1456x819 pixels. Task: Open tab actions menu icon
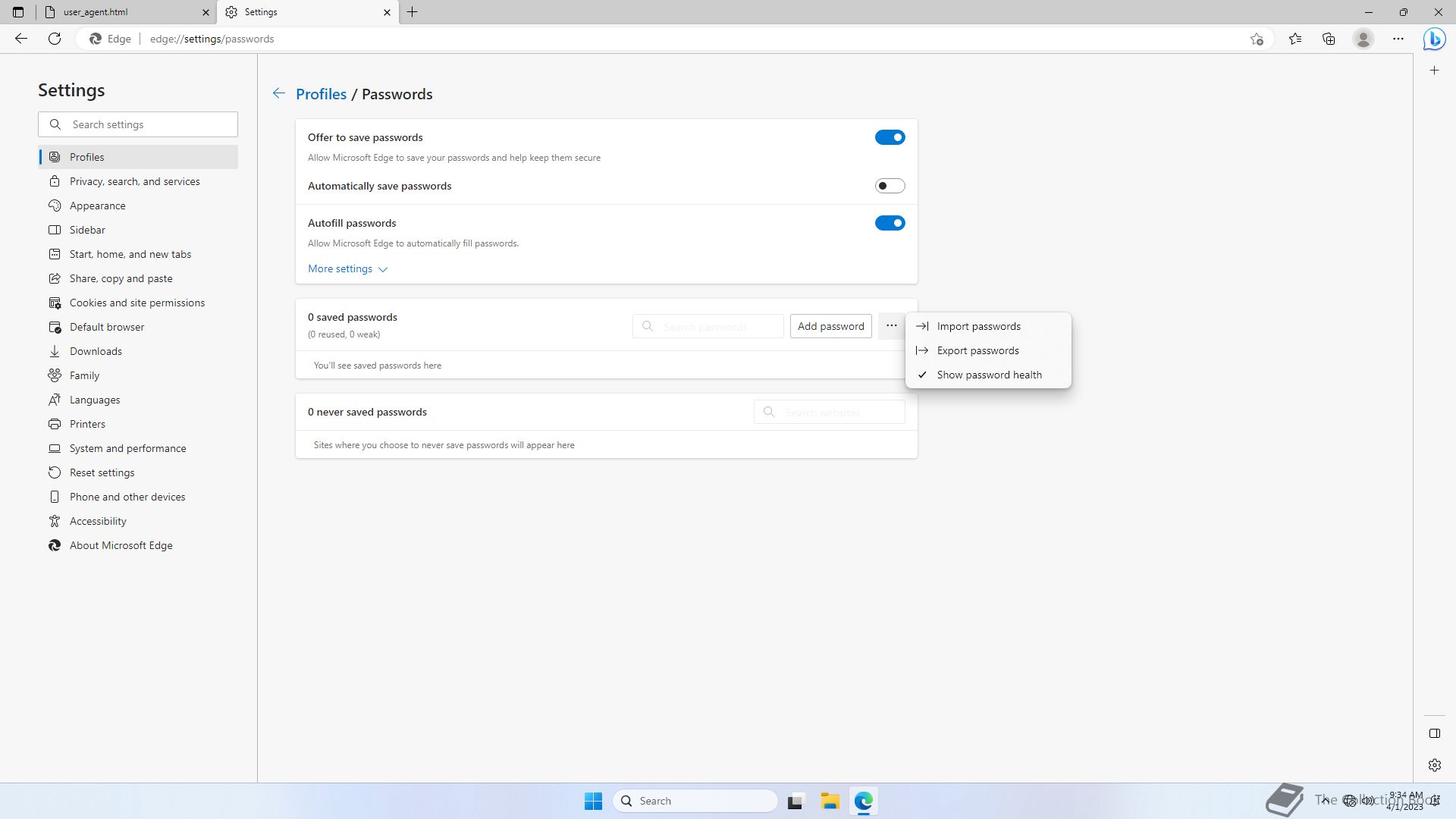tap(18, 12)
